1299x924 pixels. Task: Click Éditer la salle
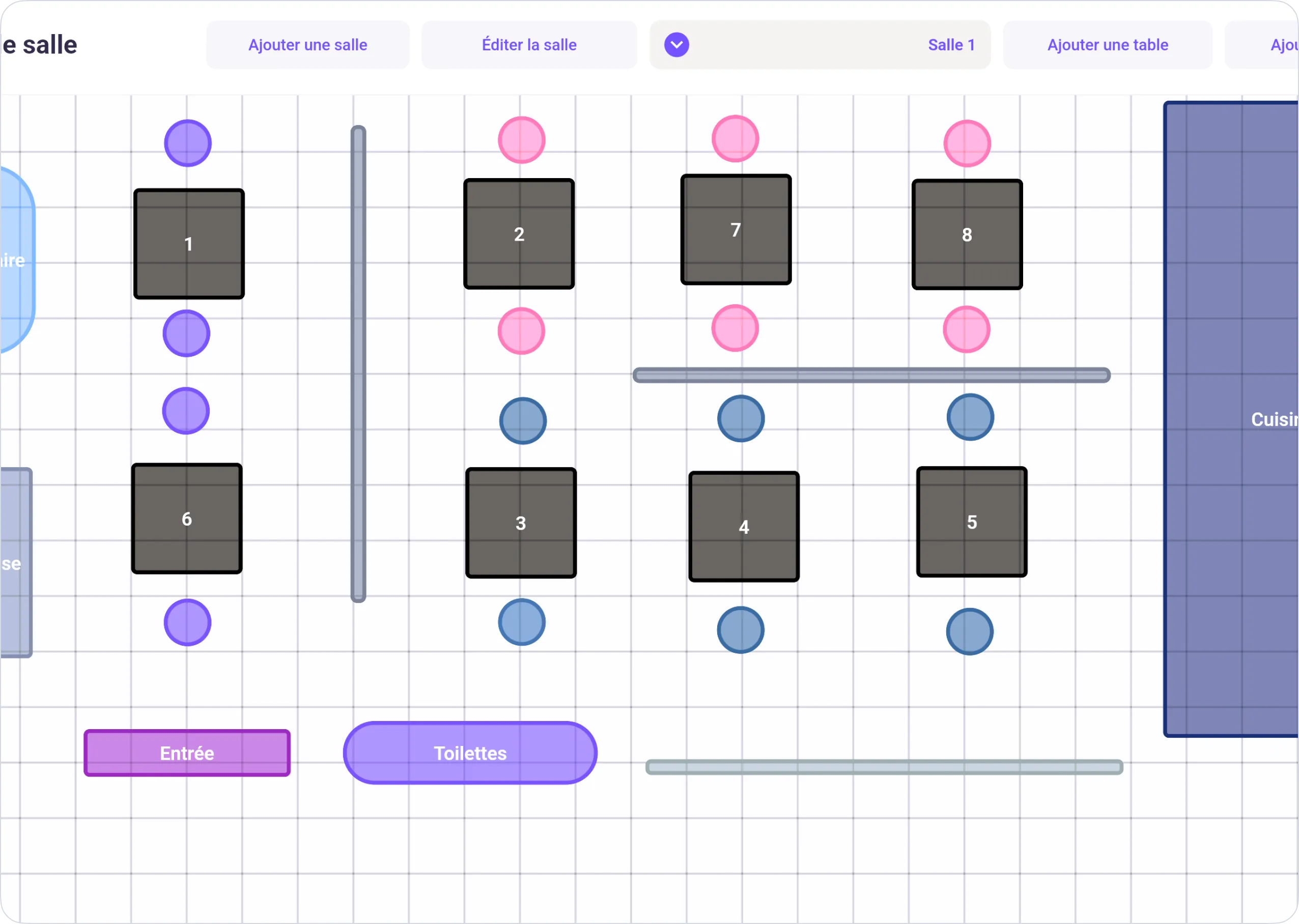click(x=529, y=44)
